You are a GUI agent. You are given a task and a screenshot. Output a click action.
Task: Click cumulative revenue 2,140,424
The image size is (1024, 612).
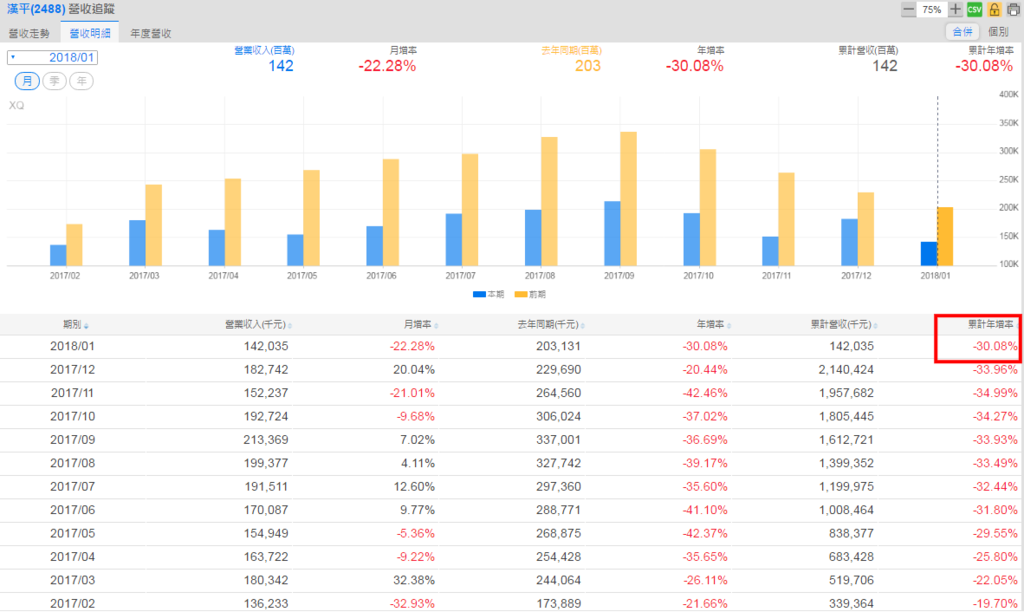(846, 370)
